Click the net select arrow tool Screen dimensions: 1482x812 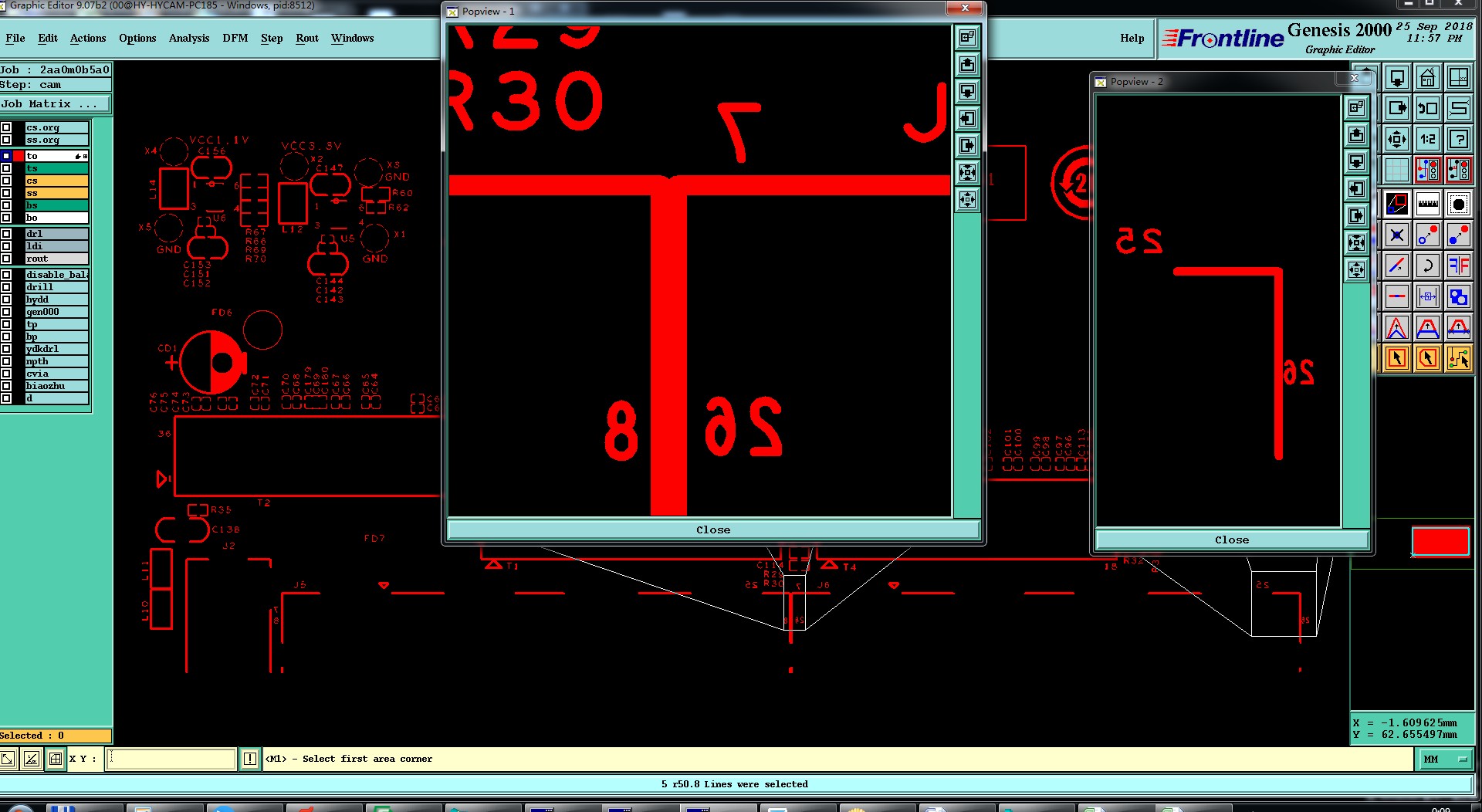tap(1458, 358)
